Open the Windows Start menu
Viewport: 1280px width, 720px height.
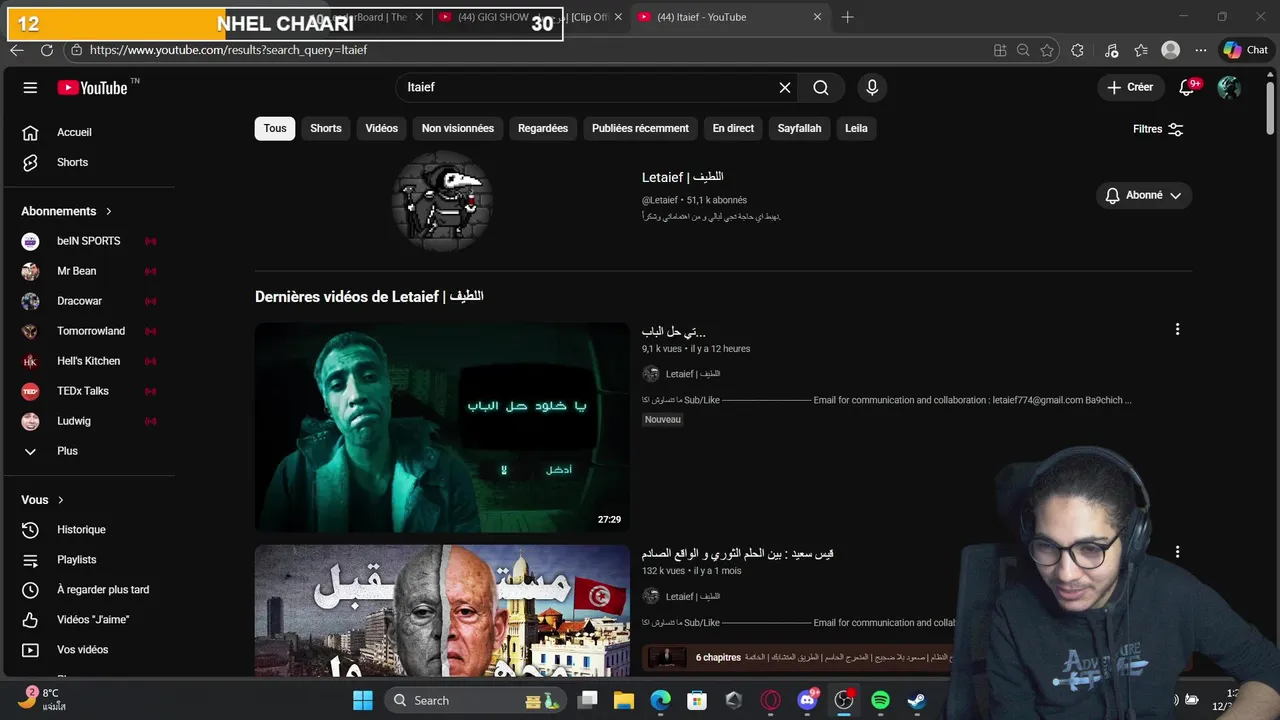click(x=362, y=700)
